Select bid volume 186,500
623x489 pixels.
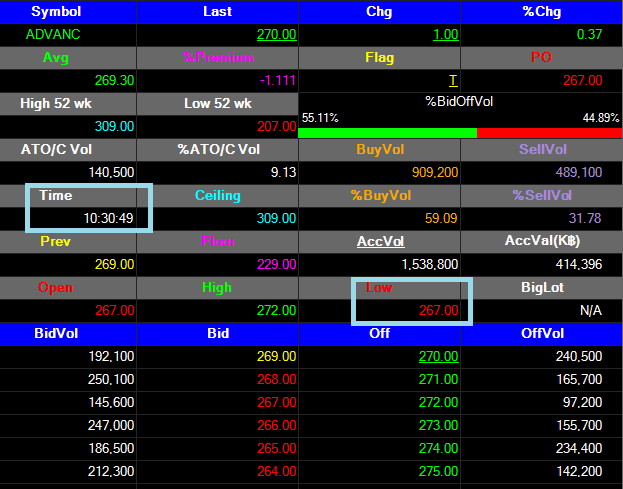[x=111, y=448]
